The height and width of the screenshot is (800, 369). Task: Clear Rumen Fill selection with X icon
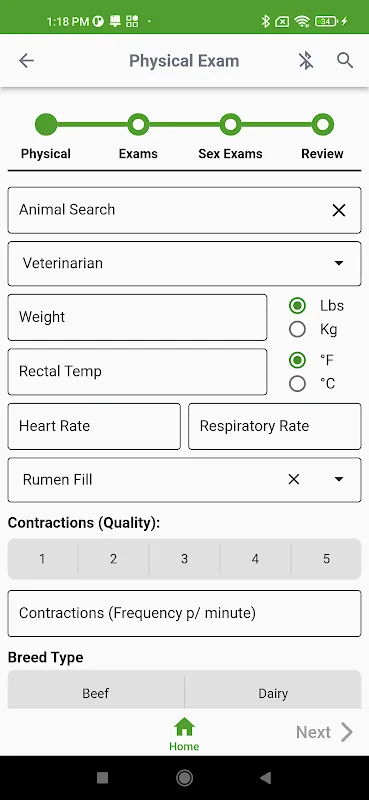(x=293, y=479)
